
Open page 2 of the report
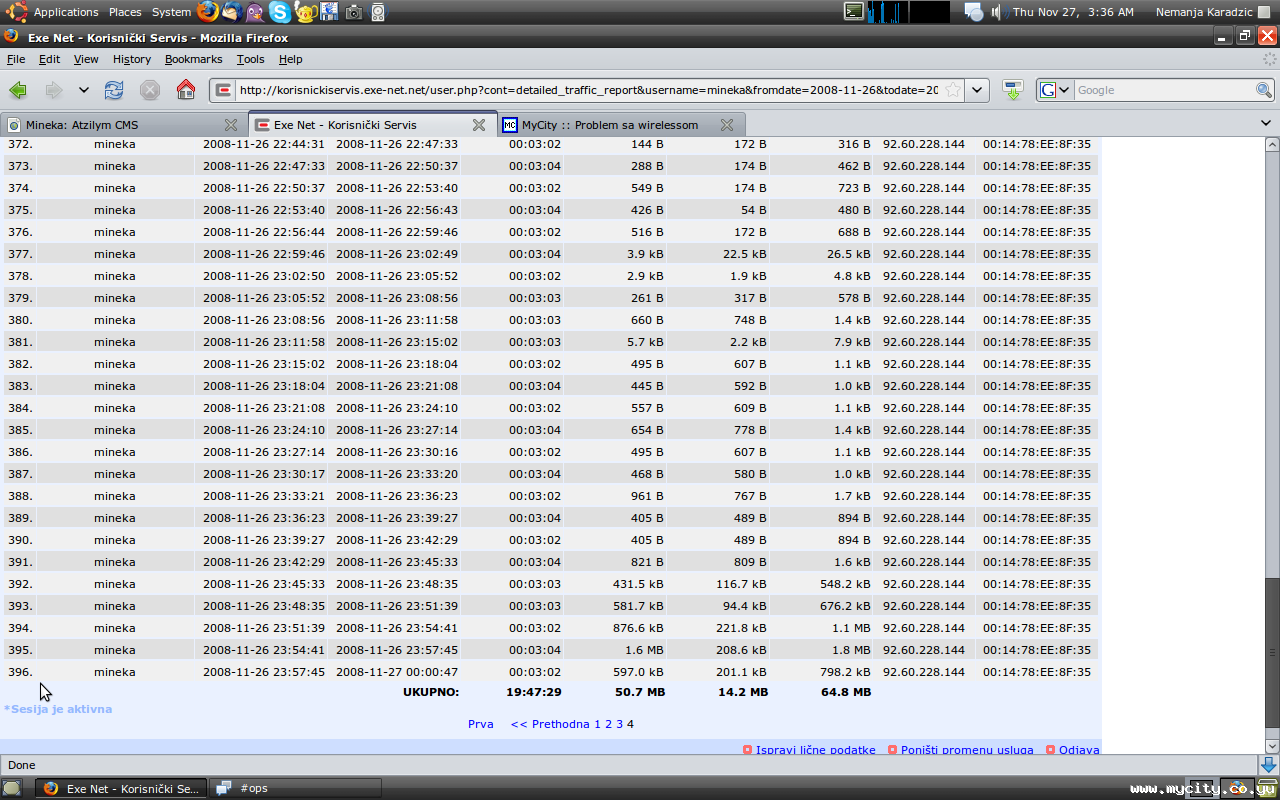[608, 724]
